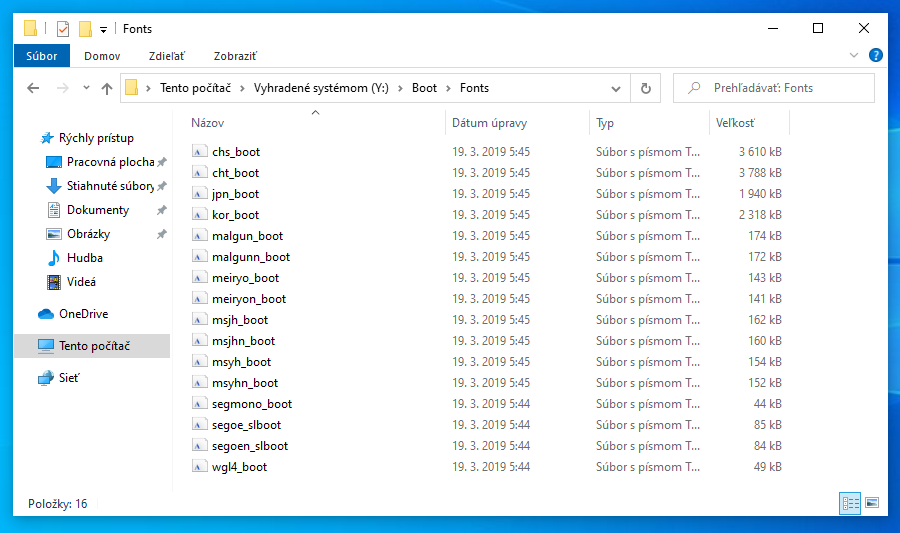
Task: Open the Súbor menu tab
Action: tap(42, 56)
